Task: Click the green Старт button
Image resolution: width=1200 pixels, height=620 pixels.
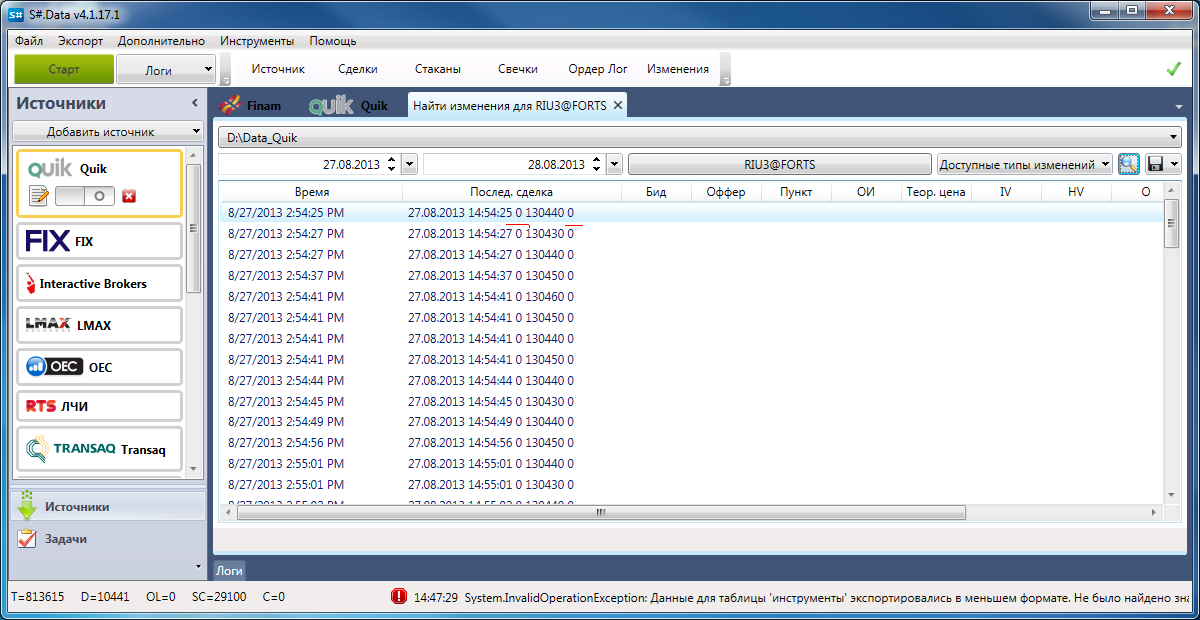Action: (x=64, y=70)
